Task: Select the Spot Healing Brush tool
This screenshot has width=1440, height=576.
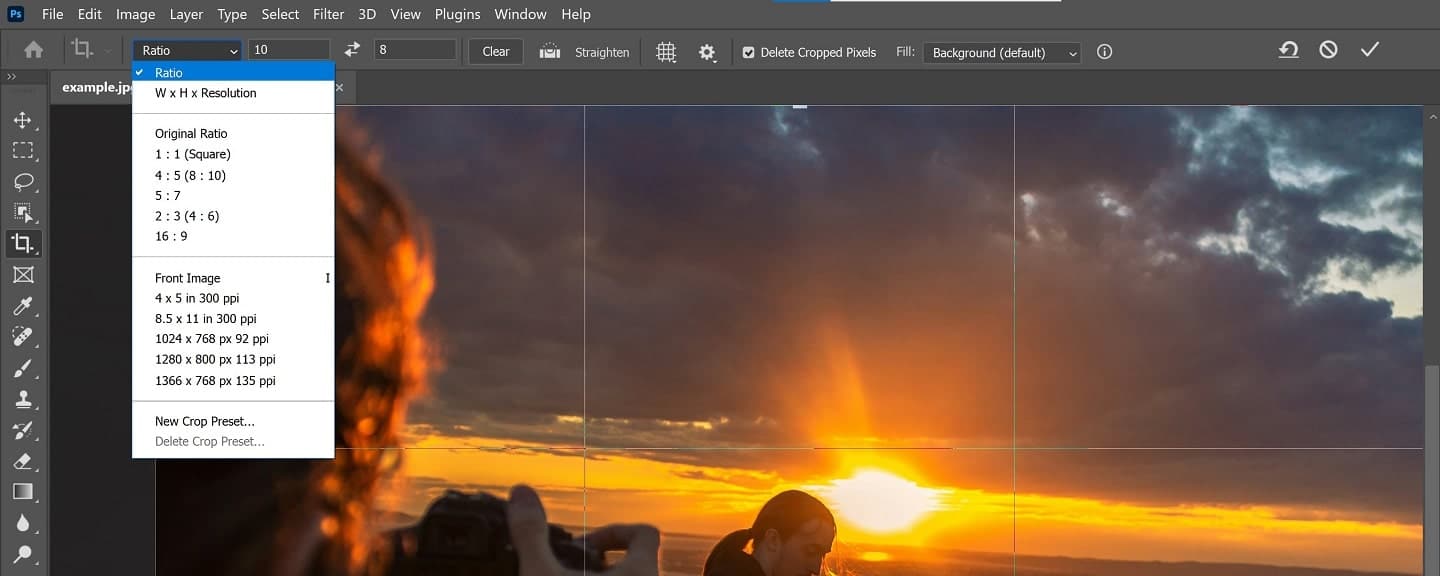Action: [x=24, y=336]
